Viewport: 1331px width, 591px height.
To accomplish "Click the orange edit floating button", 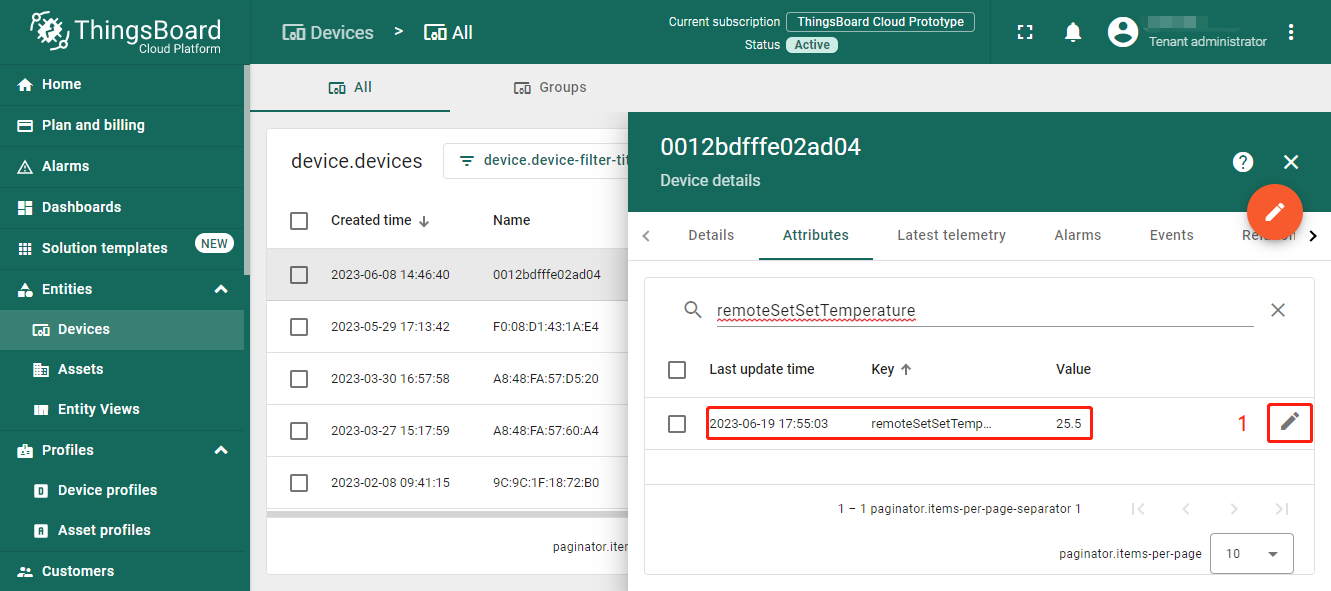I will tap(1275, 212).
